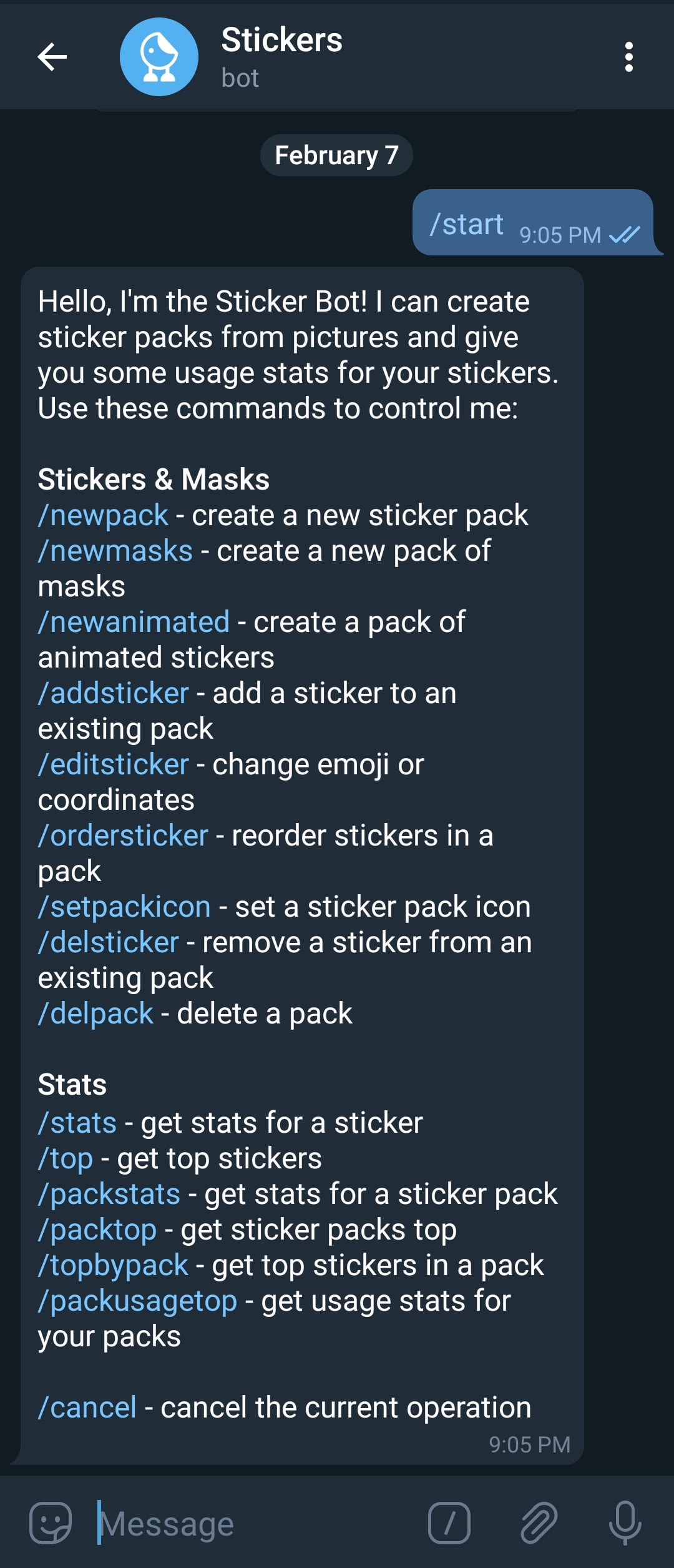The height and width of the screenshot is (1568, 674).
Task: Tap the attachment paperclip icon
Action: (539, 1523)
